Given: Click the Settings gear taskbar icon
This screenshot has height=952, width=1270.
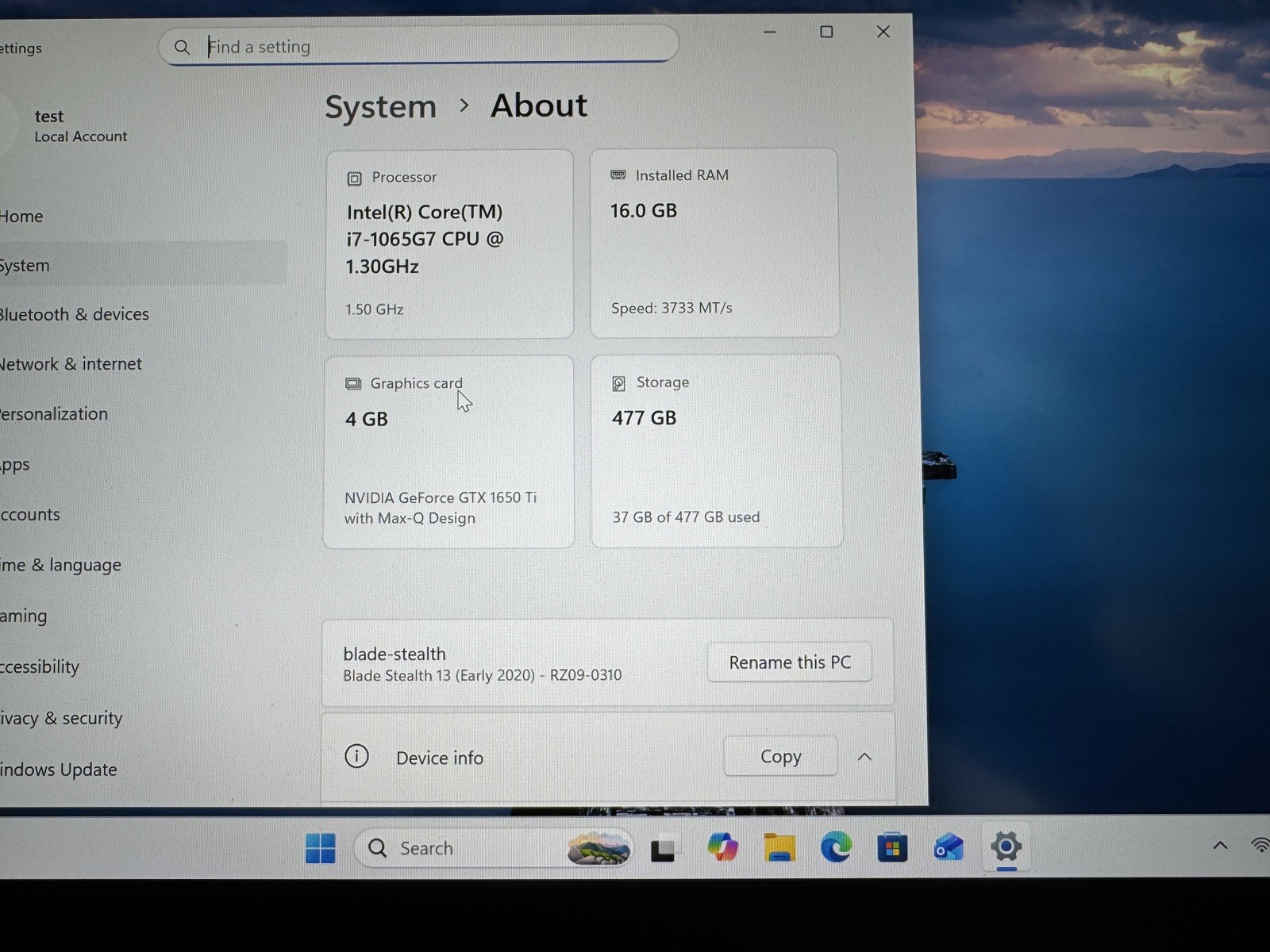Looking at the screenshot, I should (1006, 847).
